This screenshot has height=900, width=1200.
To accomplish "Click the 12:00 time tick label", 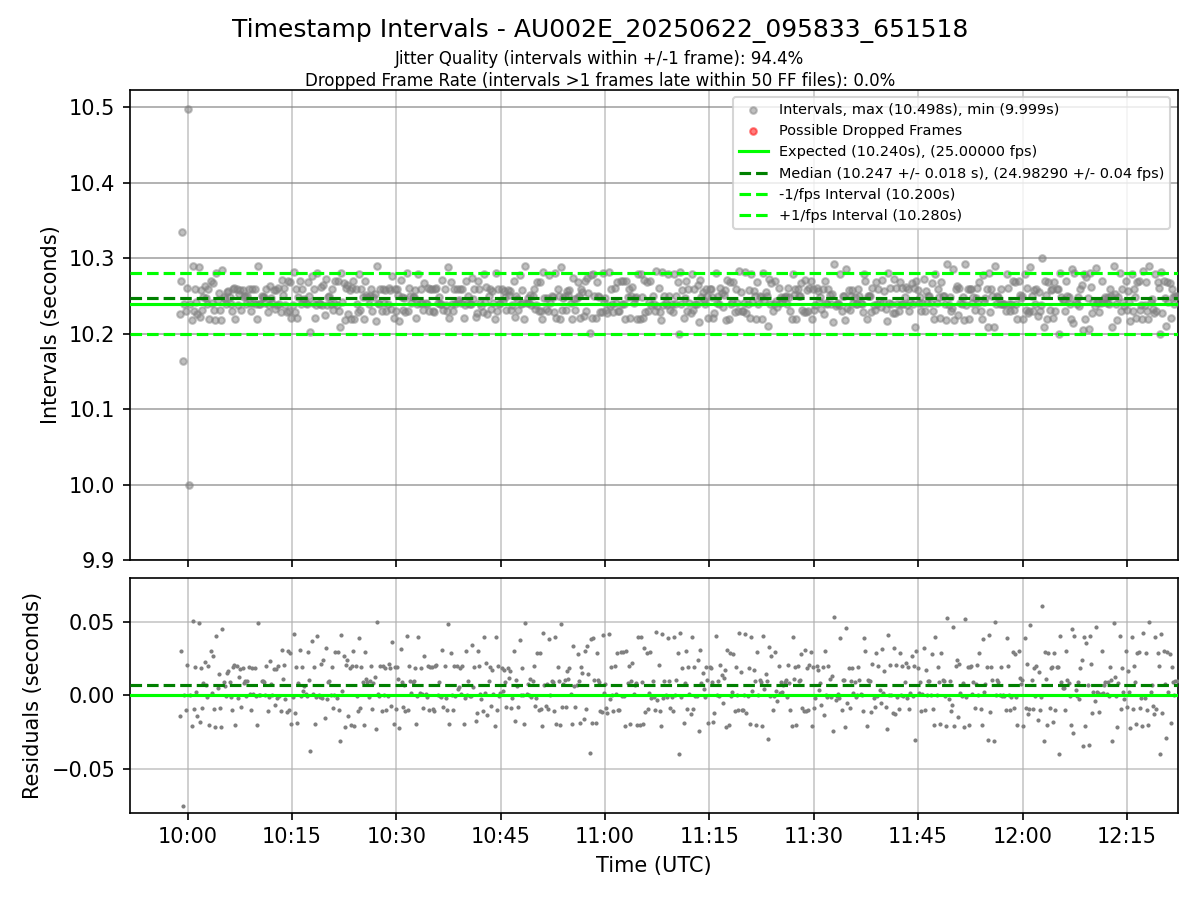I will pos(1022,836).
